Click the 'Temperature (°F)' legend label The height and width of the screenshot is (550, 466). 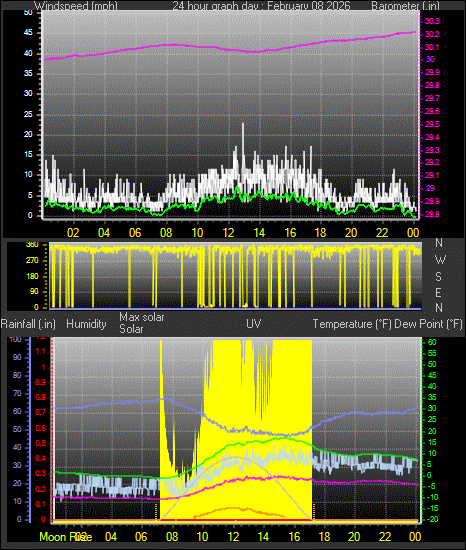pyautogui.click(x=352, y=324)
